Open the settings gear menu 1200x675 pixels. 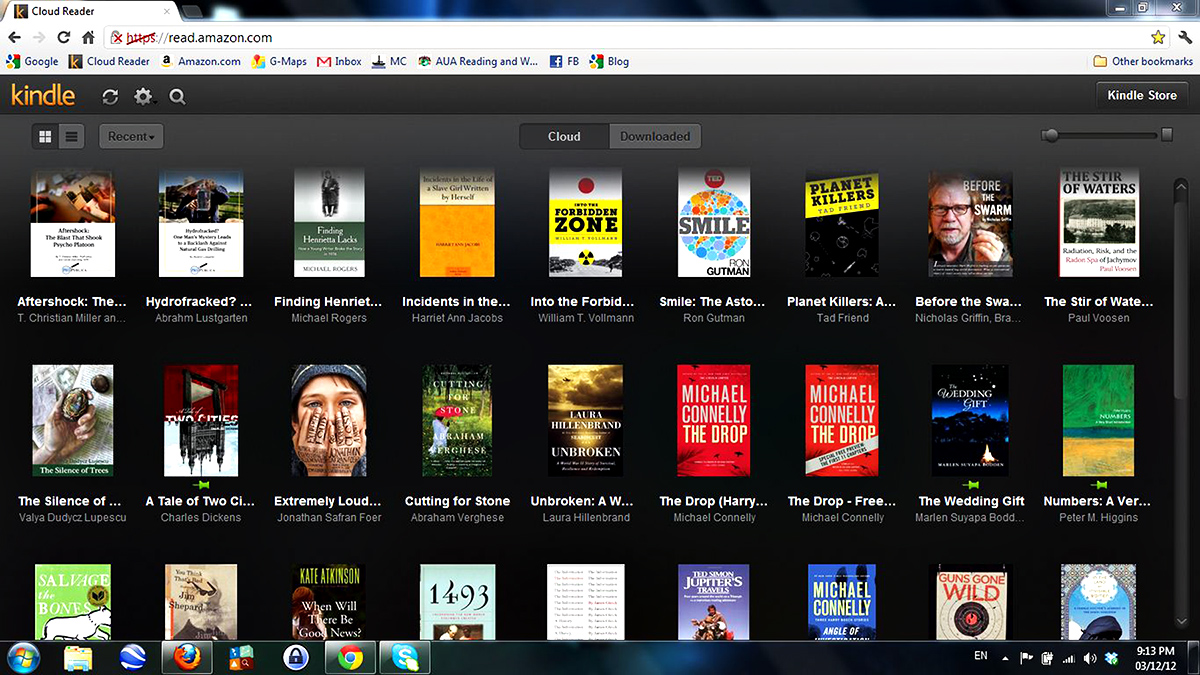coord(144,97)
